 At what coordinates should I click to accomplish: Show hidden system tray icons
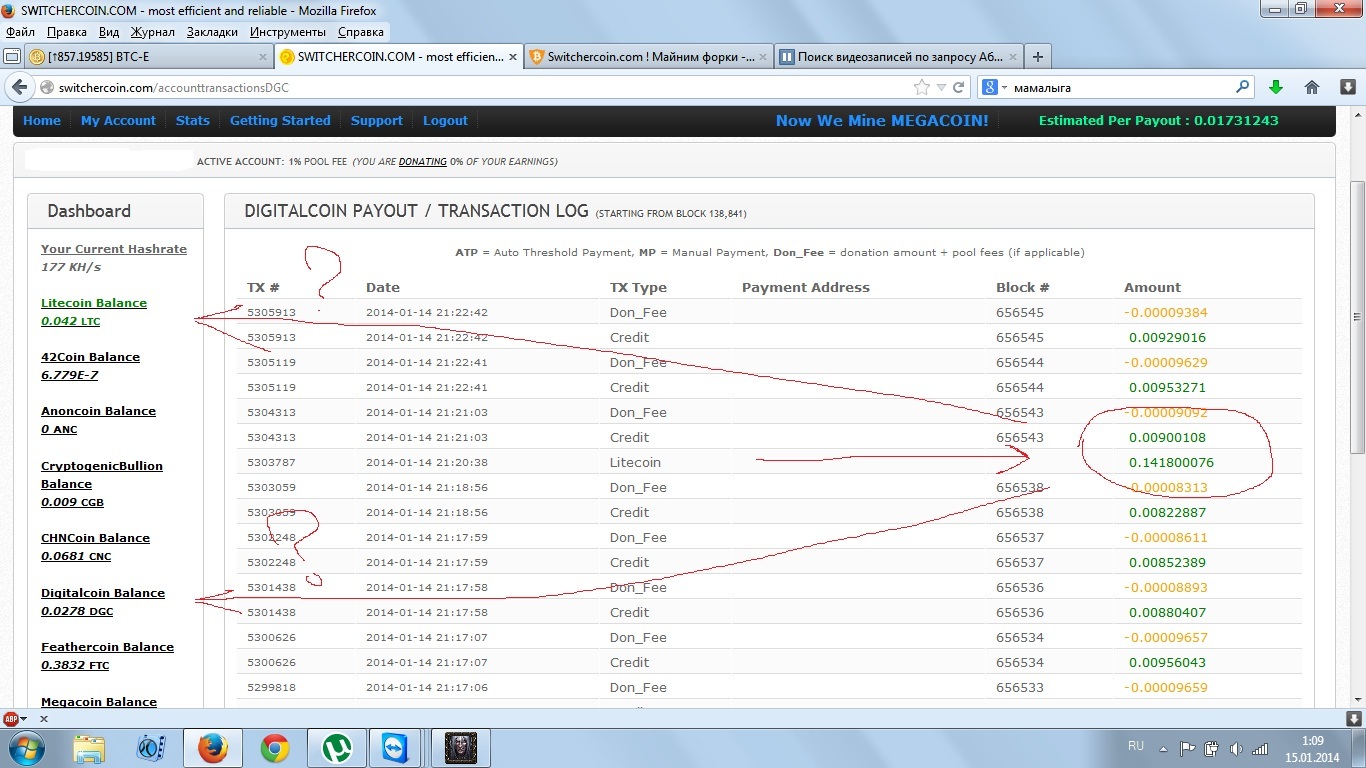1163,748
